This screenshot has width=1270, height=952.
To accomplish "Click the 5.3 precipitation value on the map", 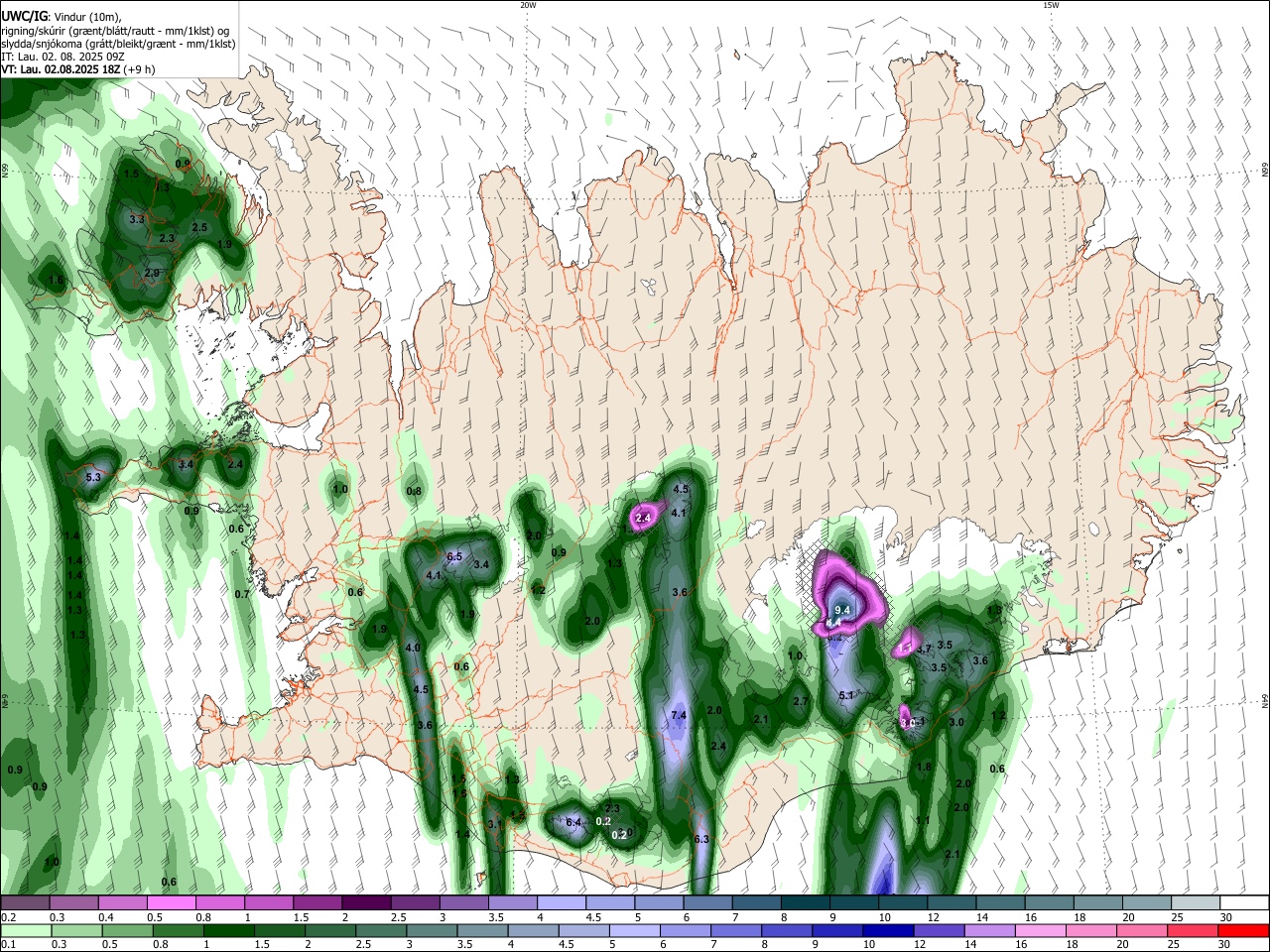I will click(x=94, y=477).
